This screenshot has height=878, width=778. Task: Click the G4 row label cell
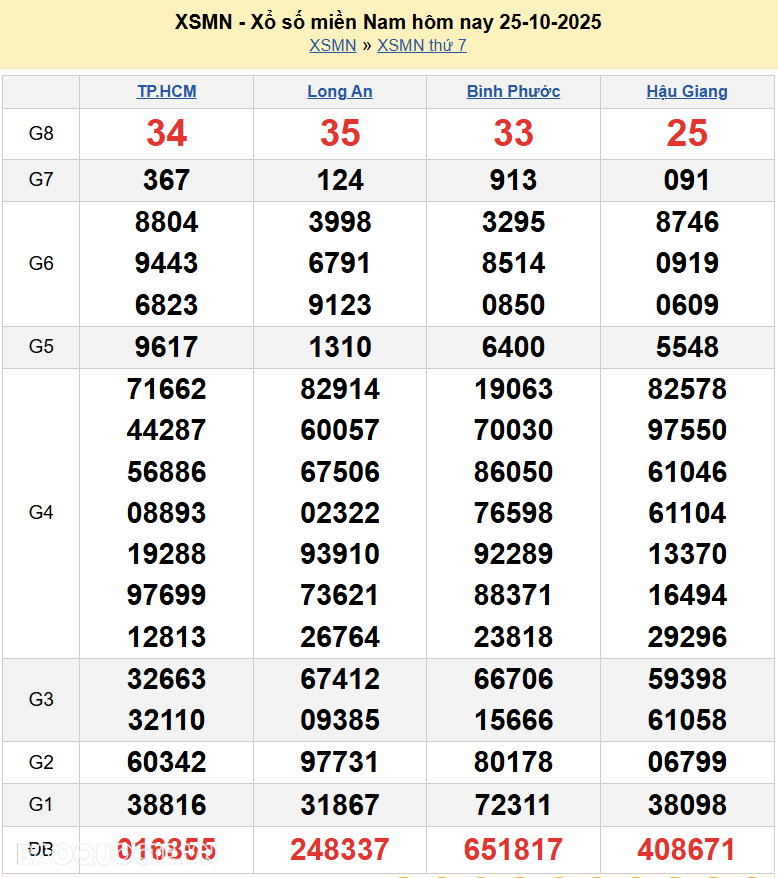click(41, 513)
